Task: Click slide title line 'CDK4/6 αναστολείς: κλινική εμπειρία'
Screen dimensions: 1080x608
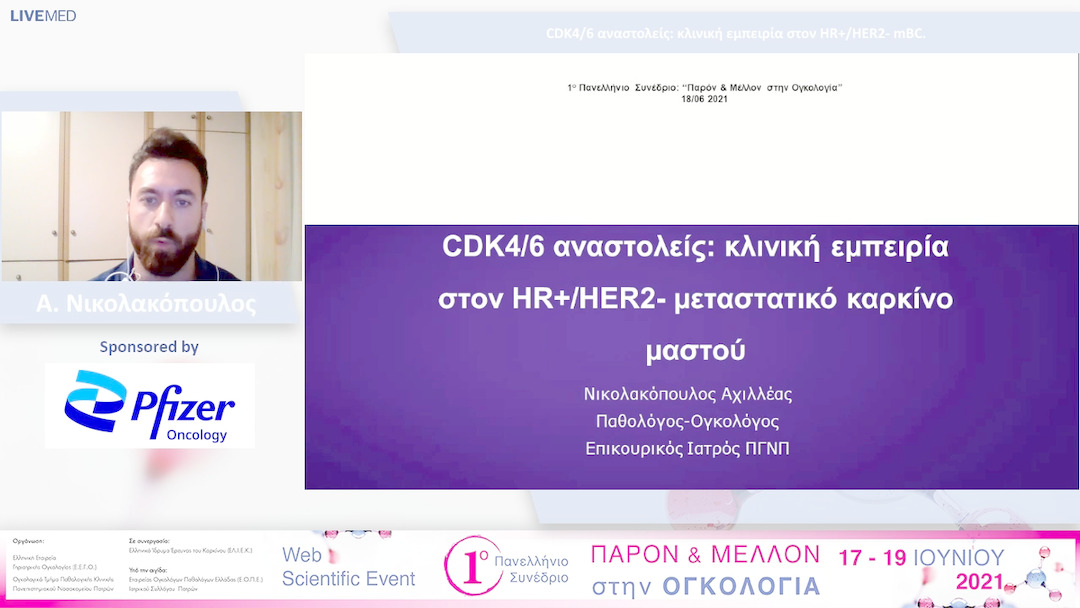Action: click(x=695, y=247)
